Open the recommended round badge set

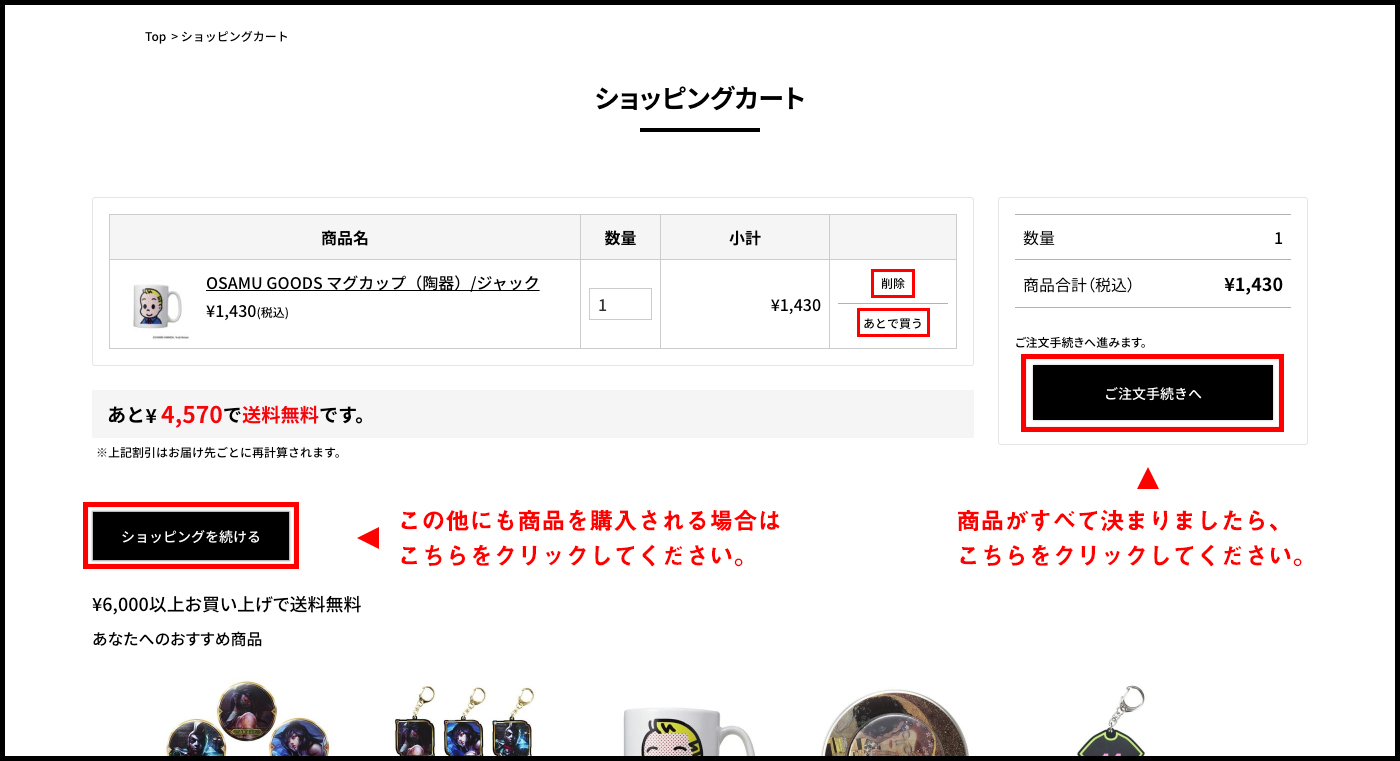[246, 722]
